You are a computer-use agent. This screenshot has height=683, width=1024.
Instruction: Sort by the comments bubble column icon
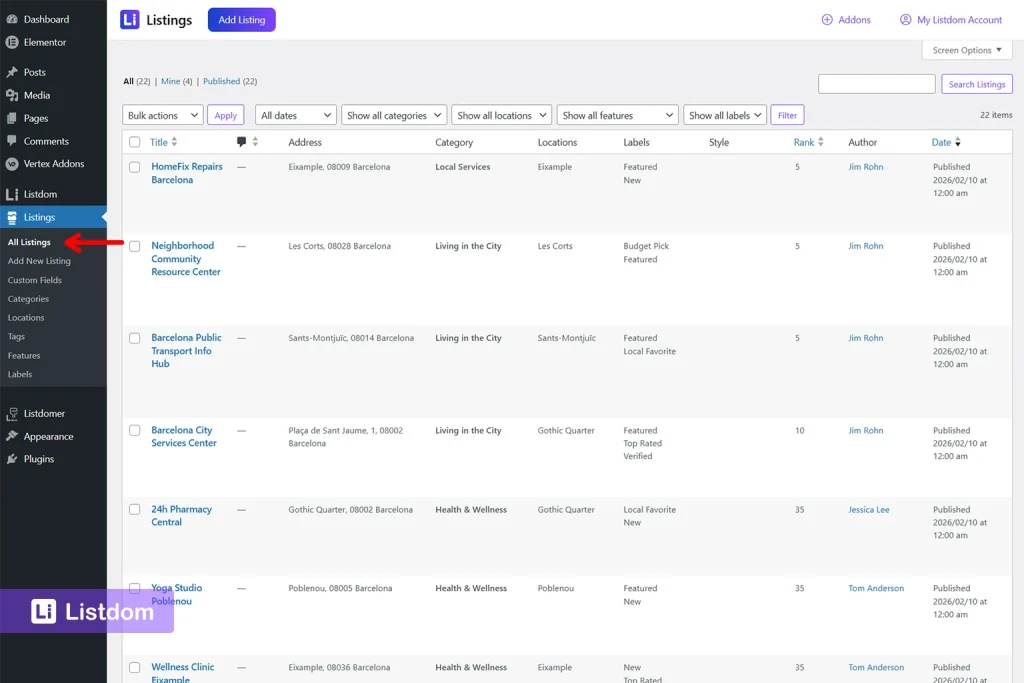(242, 142)
